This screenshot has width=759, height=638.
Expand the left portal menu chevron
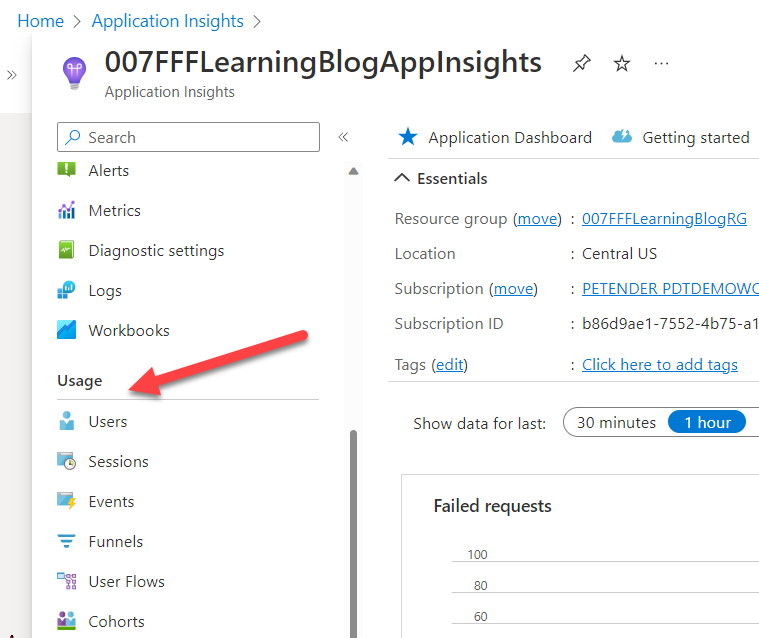[12, 75]
